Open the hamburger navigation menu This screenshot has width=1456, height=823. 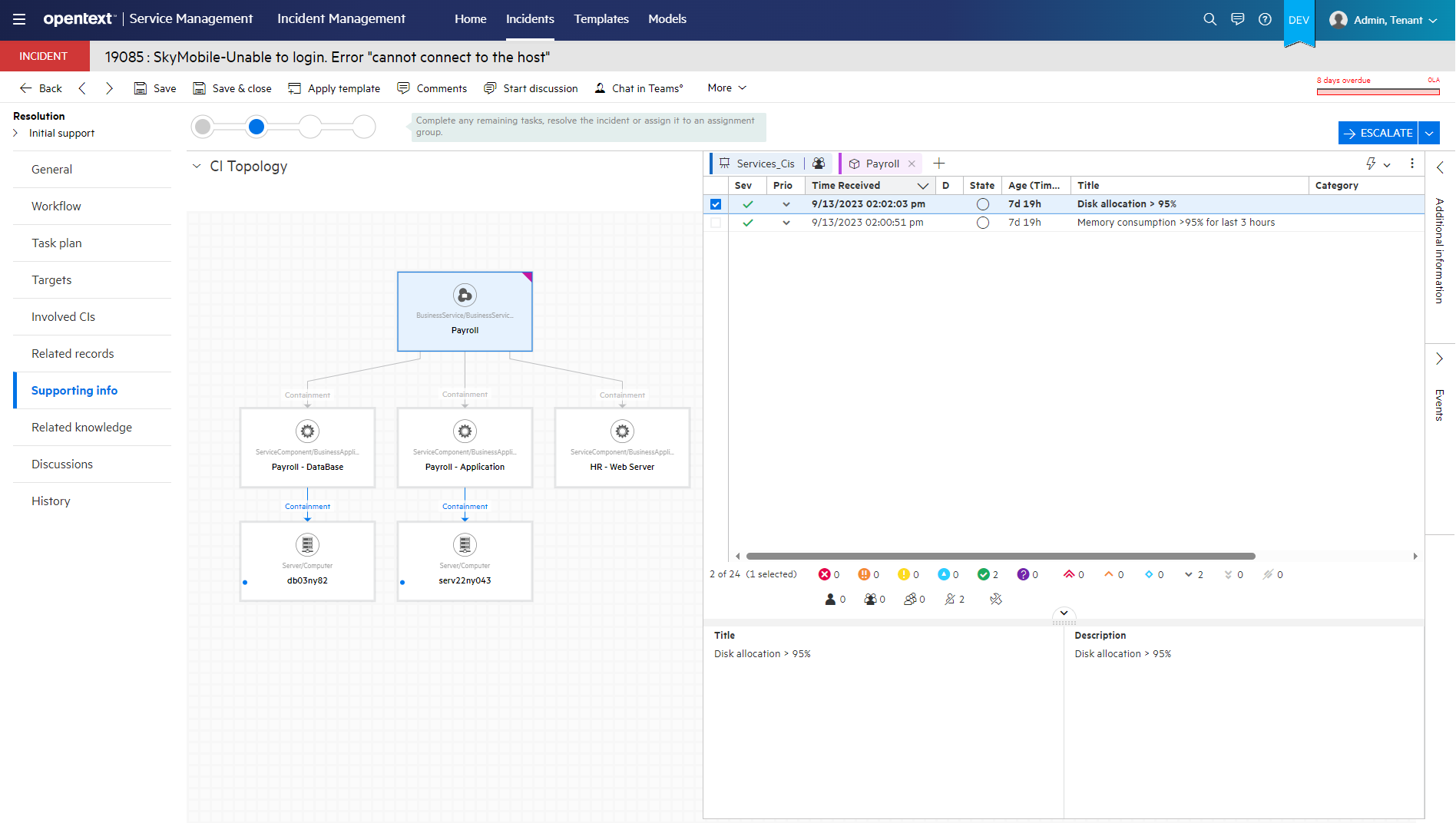pos(18,19)
